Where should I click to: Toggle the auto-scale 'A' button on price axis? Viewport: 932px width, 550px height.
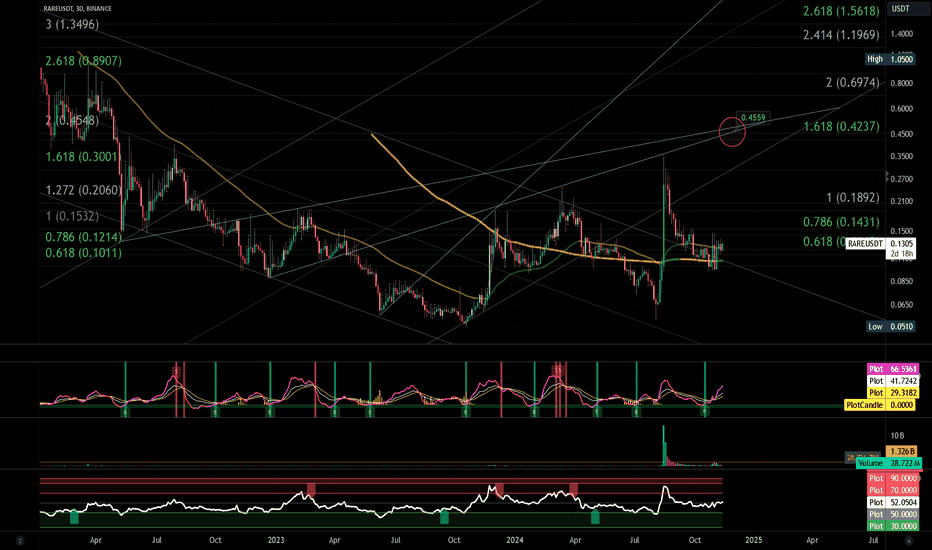point(908,540)
